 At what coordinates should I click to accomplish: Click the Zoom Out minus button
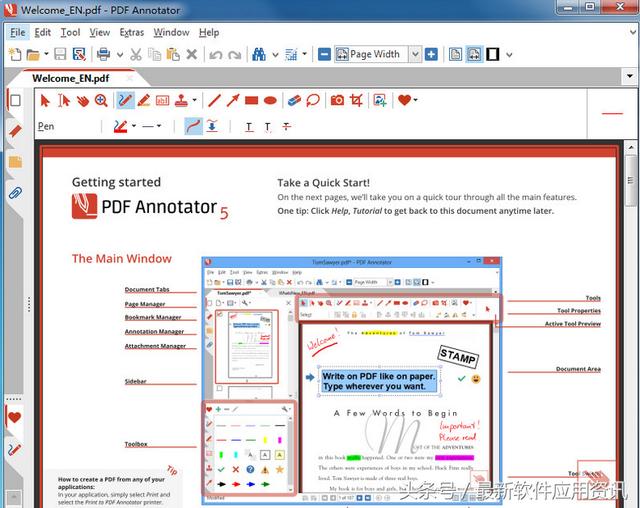324,54
